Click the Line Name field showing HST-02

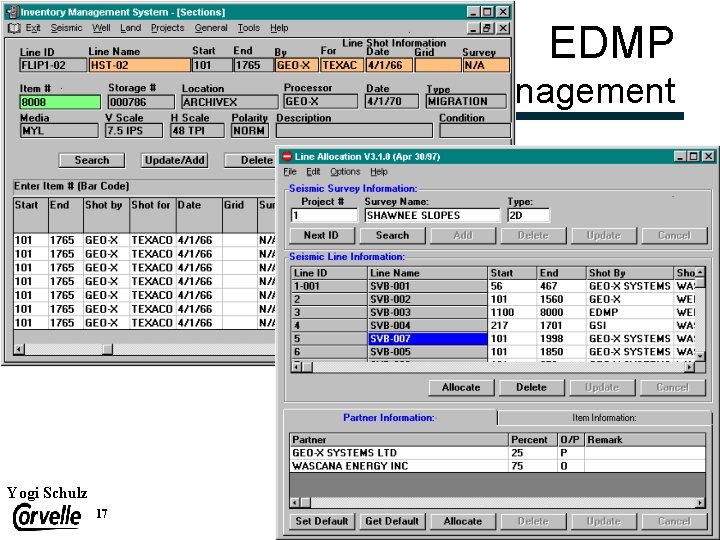click(139, 65)
